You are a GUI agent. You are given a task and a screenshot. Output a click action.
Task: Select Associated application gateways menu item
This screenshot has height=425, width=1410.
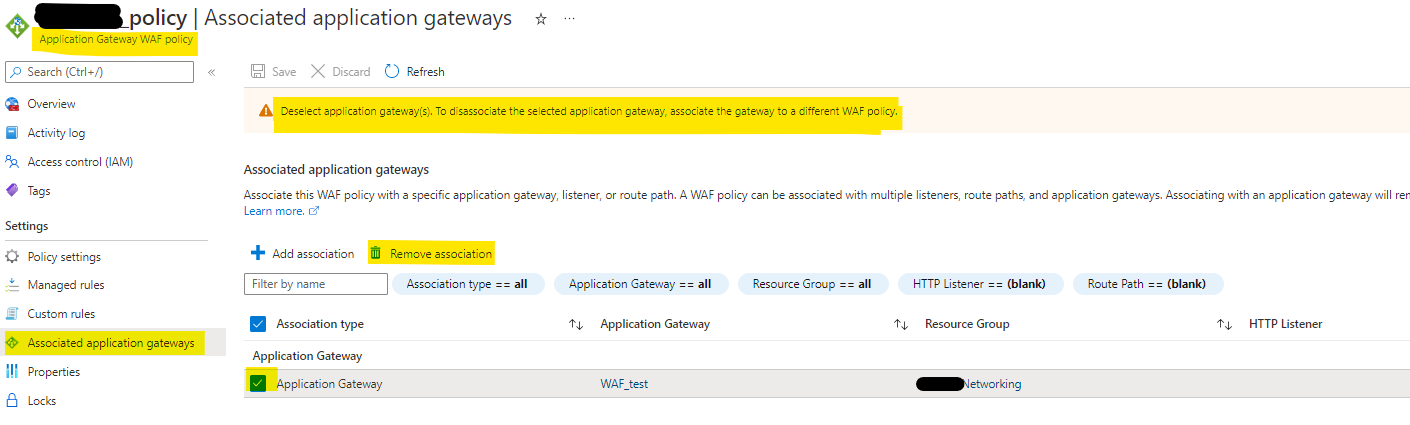[x=111, y=343]
